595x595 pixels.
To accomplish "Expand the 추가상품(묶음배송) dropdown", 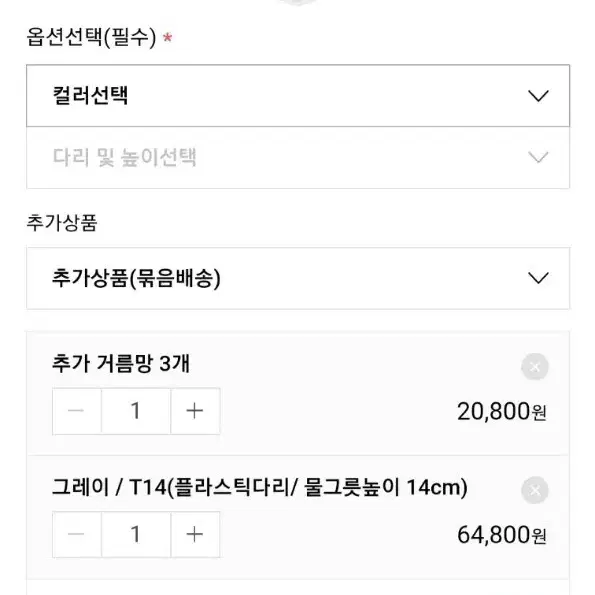I will coord(298,278).
